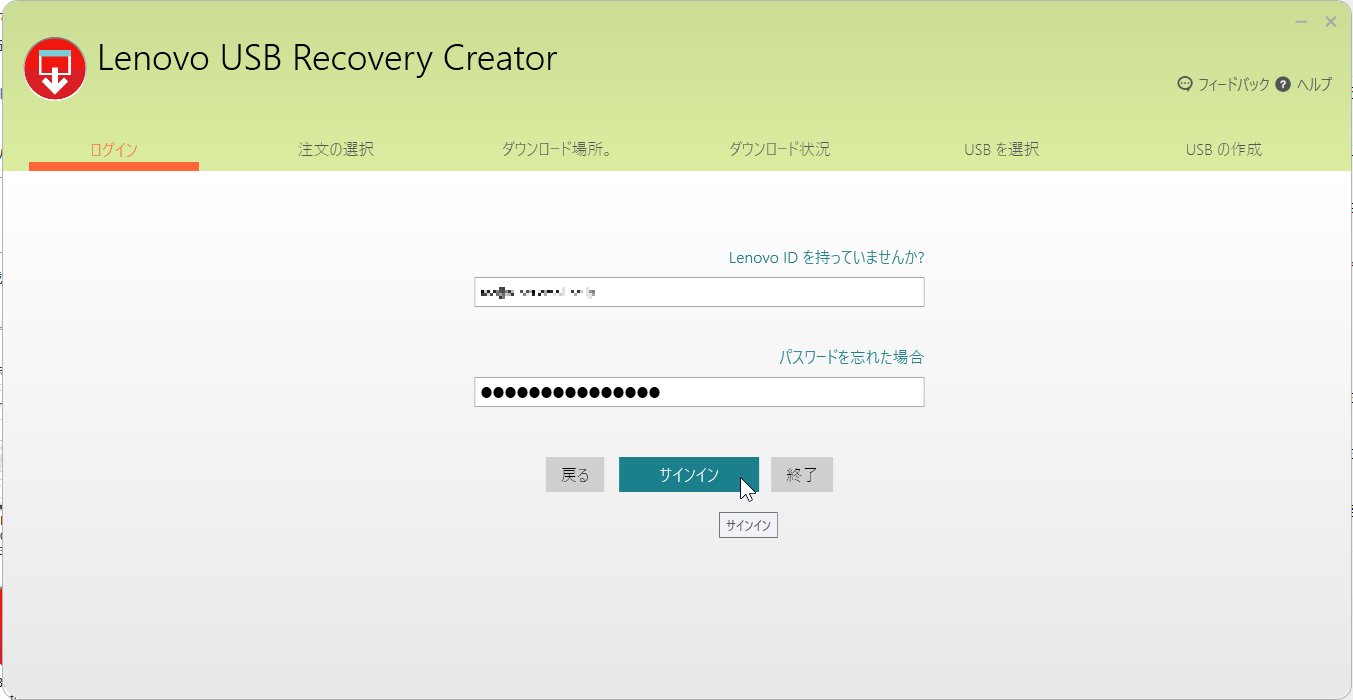
Task: Go to the ダウンロード場所。 tab
Action: pos(557,150)
